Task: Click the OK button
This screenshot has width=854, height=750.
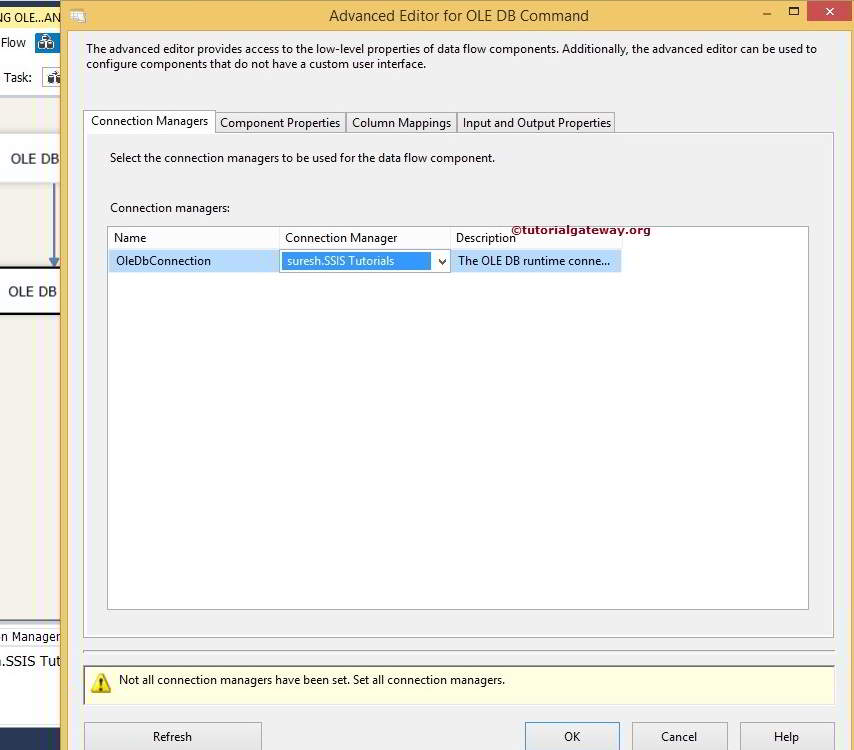Action: point(572,736)
